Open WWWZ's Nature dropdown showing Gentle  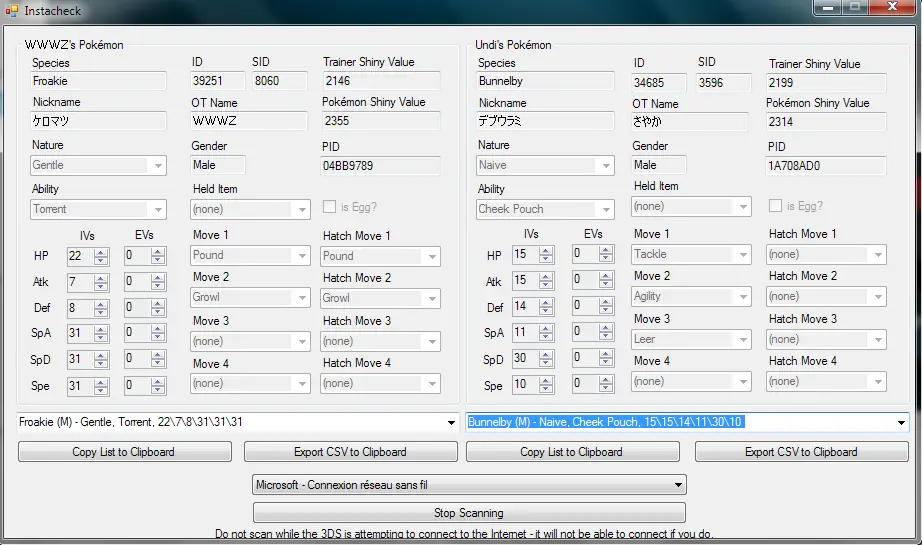[98, 165]
